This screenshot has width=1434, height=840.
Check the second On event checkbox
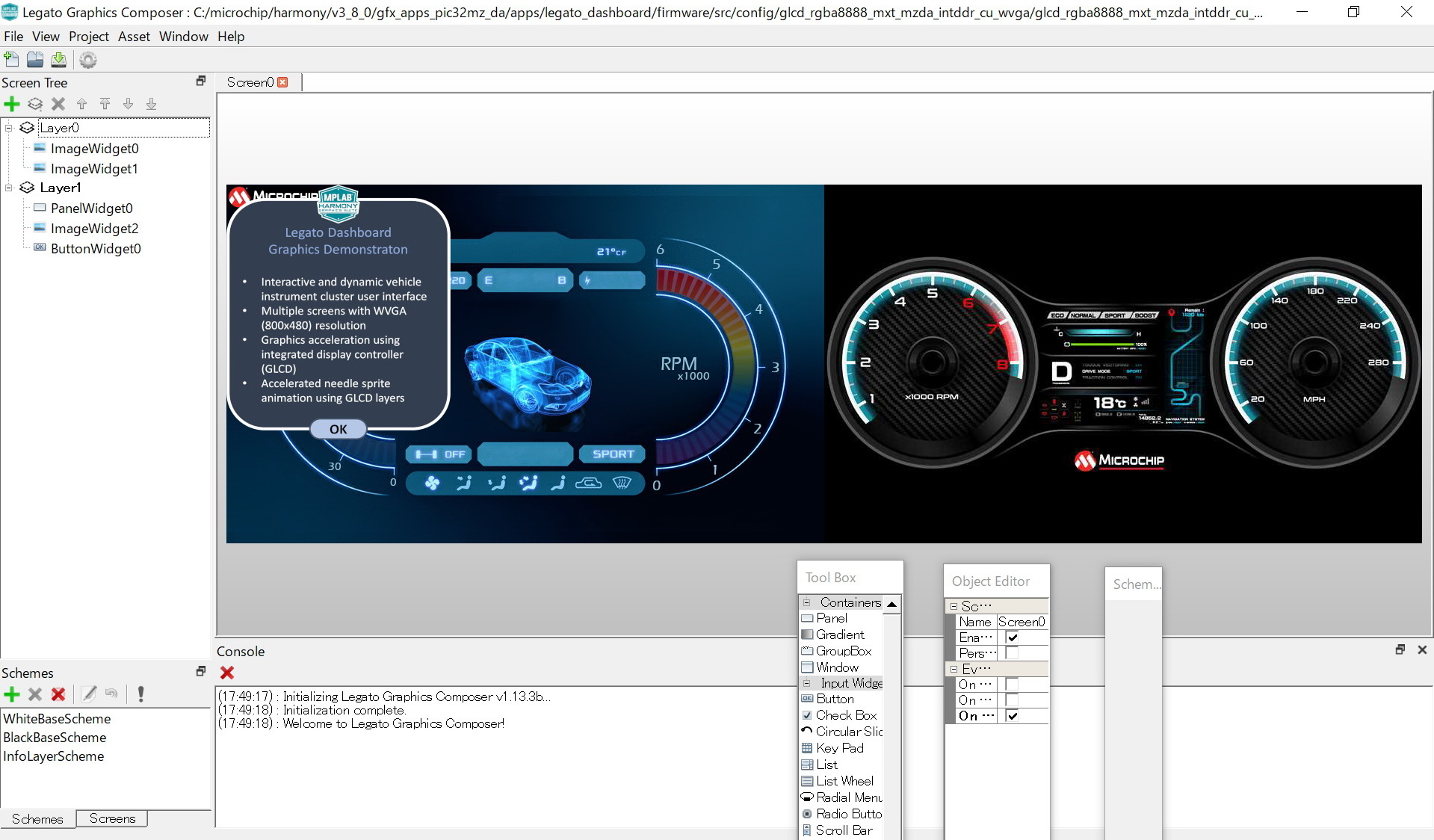1012,700
